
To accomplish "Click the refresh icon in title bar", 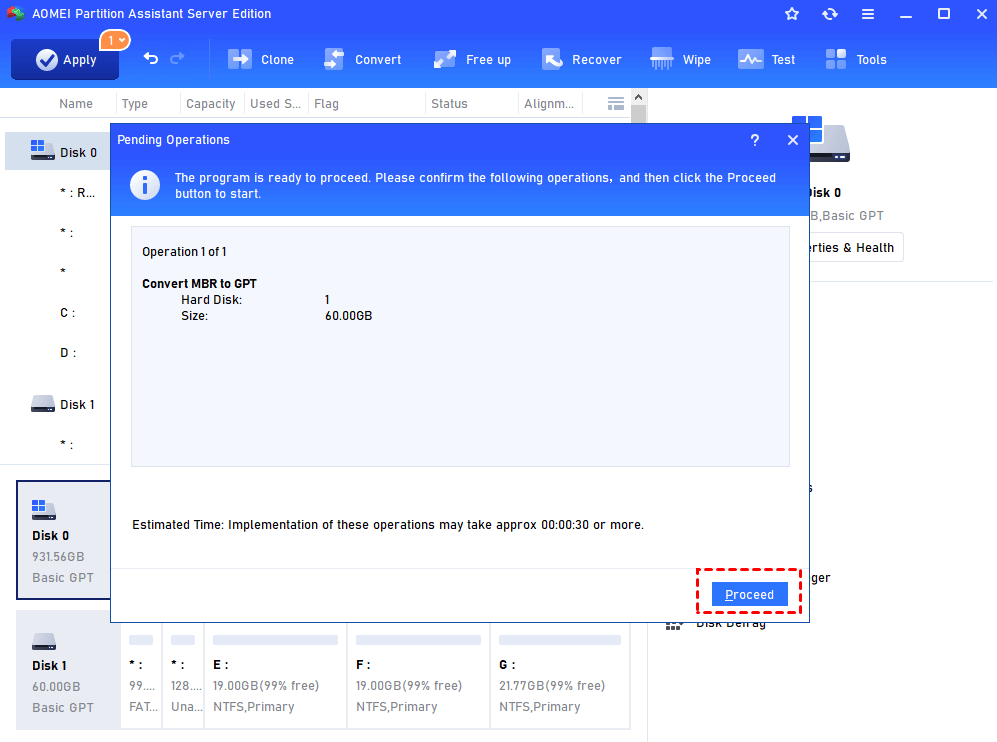I will tap(830, 14).
